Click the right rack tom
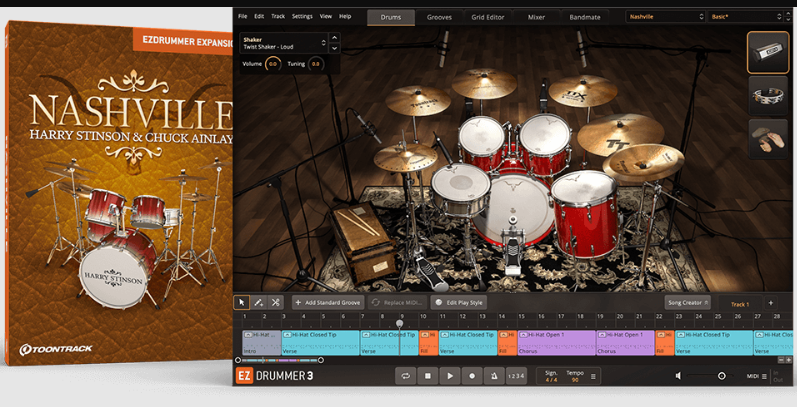Viewport: 797px width, 407px height. [x=545, y=143]
